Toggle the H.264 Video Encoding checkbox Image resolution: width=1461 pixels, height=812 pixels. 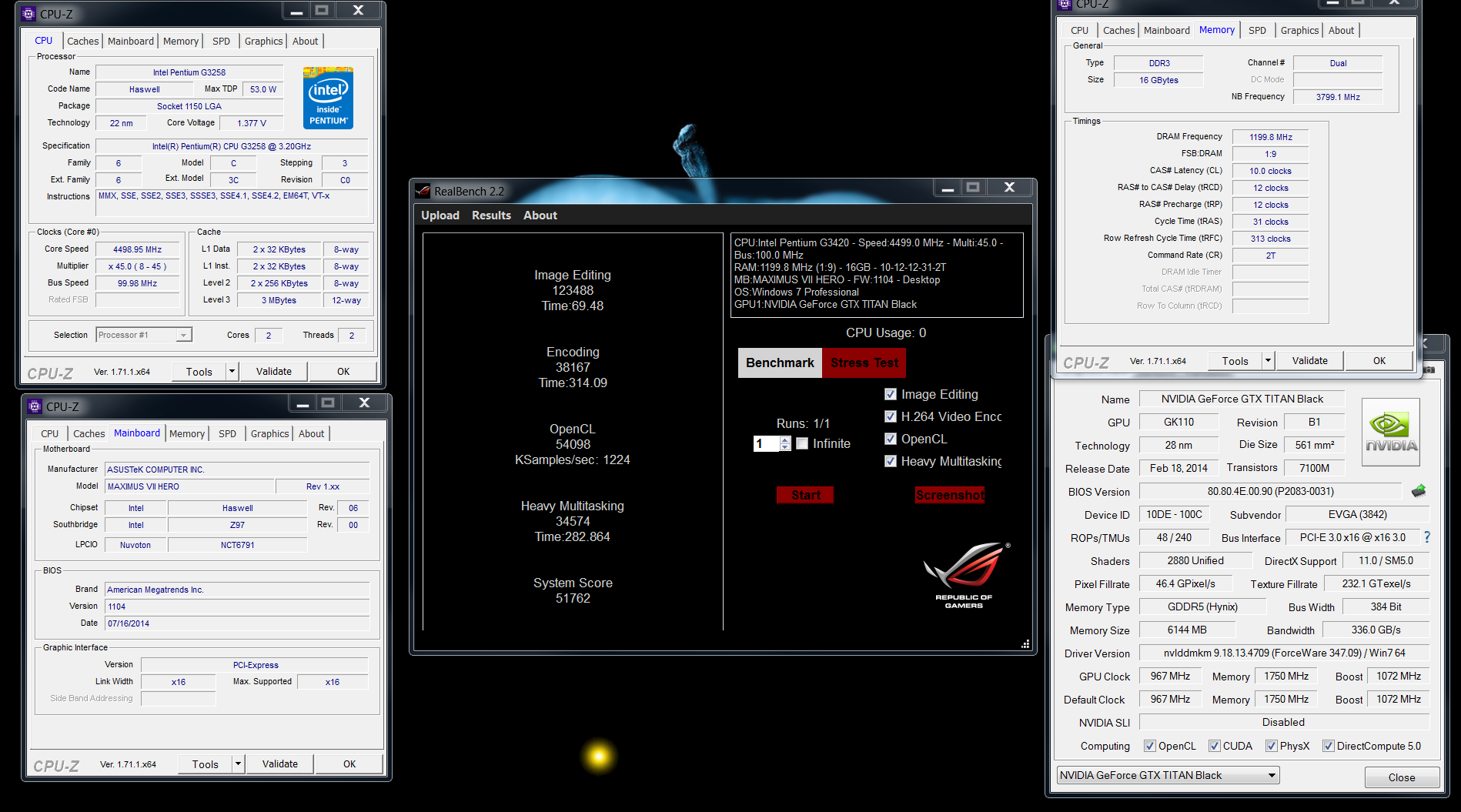coord(891,416)
